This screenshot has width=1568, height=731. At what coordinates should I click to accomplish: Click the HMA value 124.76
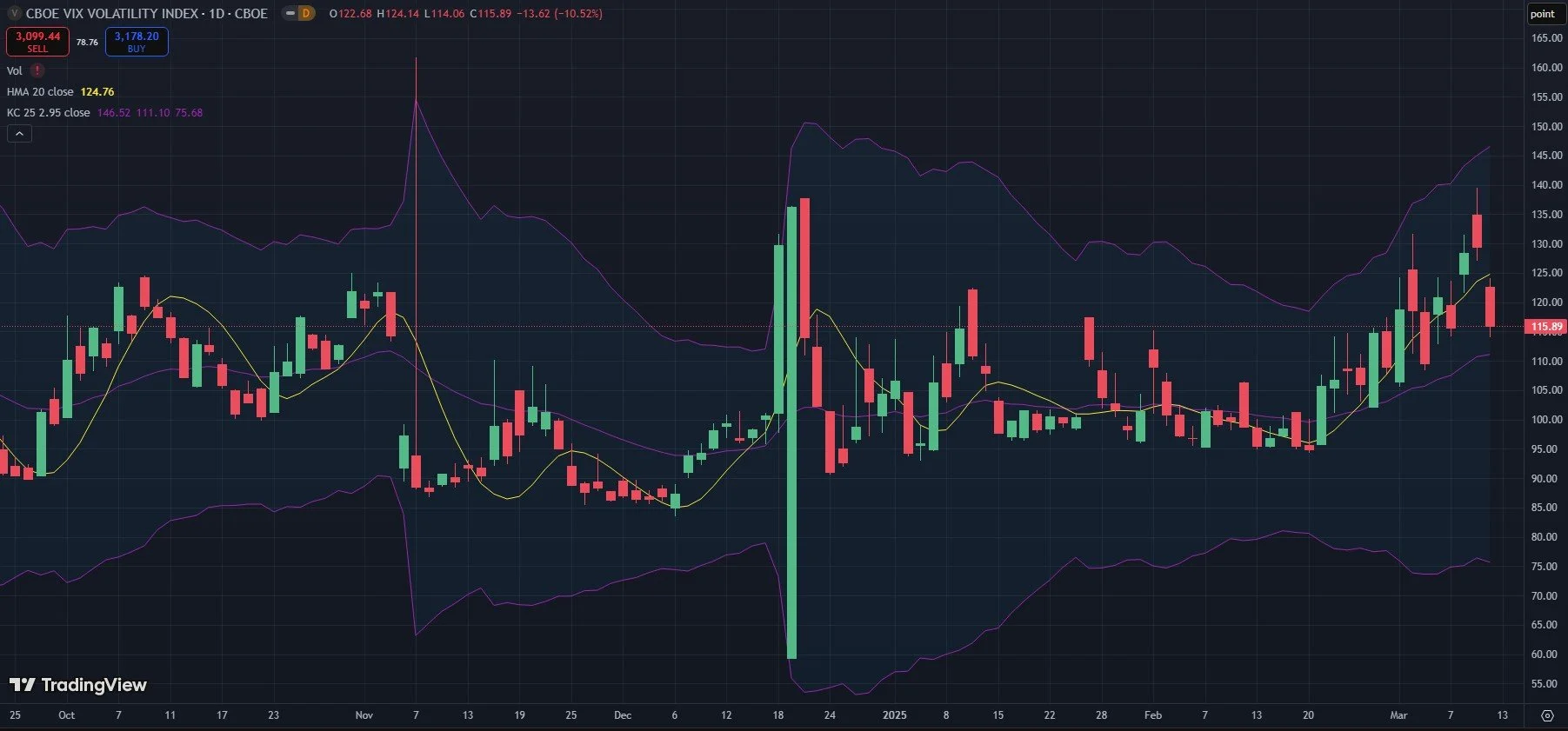[97, 91]
